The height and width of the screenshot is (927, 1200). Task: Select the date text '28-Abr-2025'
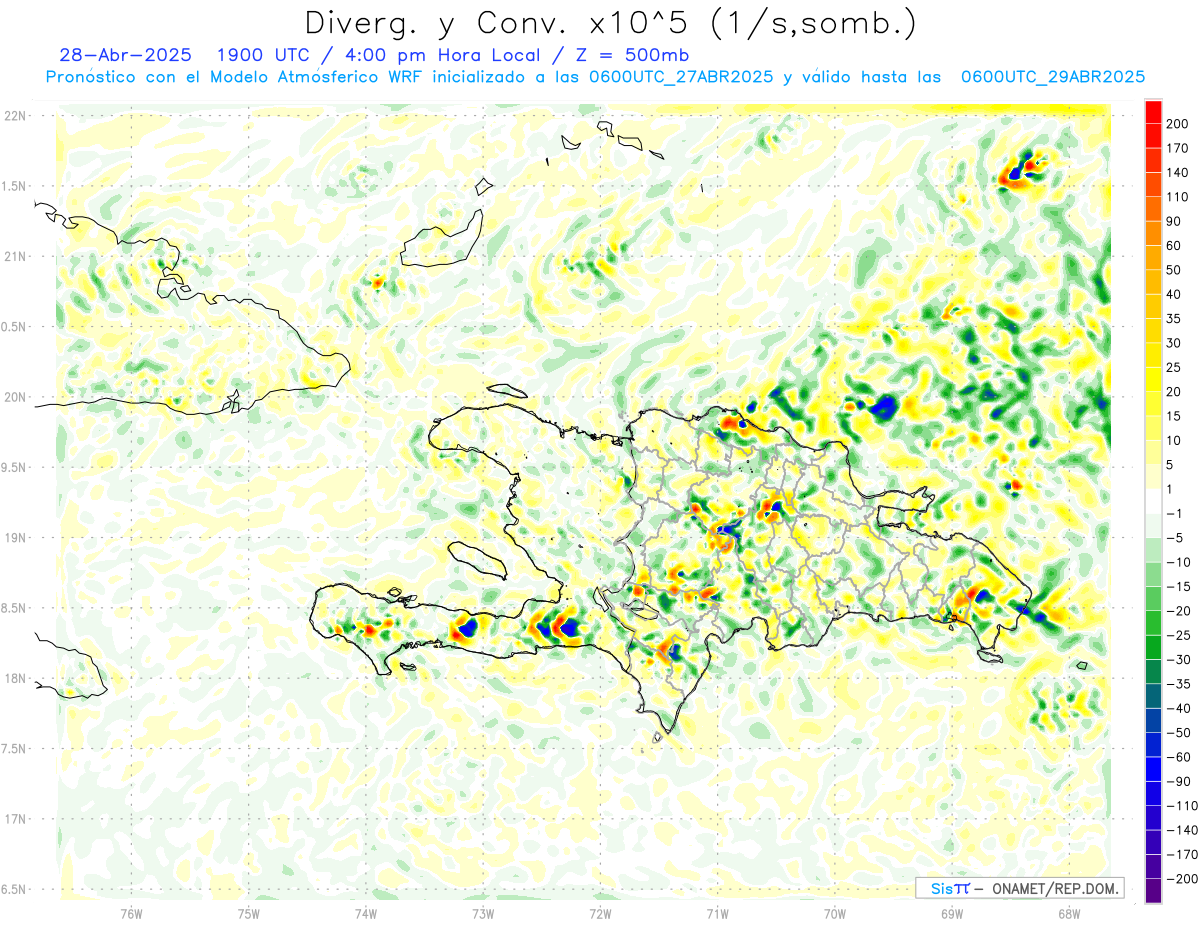[125, 55]
